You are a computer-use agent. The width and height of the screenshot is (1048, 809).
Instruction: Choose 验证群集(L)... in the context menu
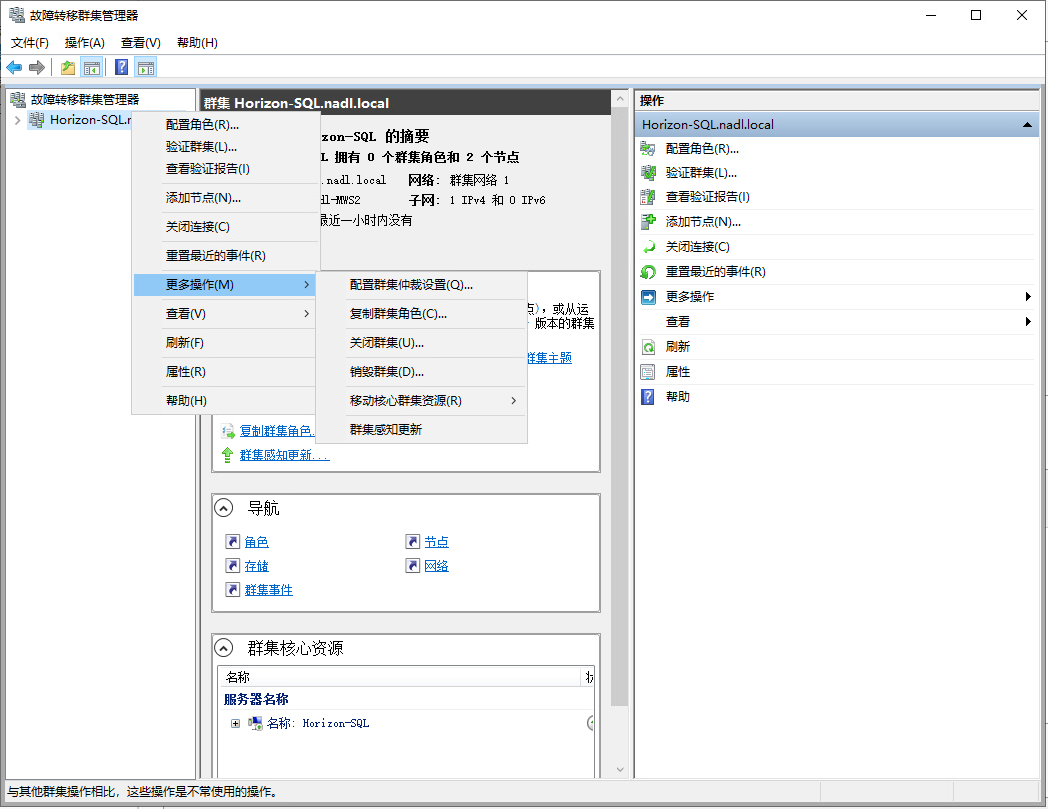[225, 146]
